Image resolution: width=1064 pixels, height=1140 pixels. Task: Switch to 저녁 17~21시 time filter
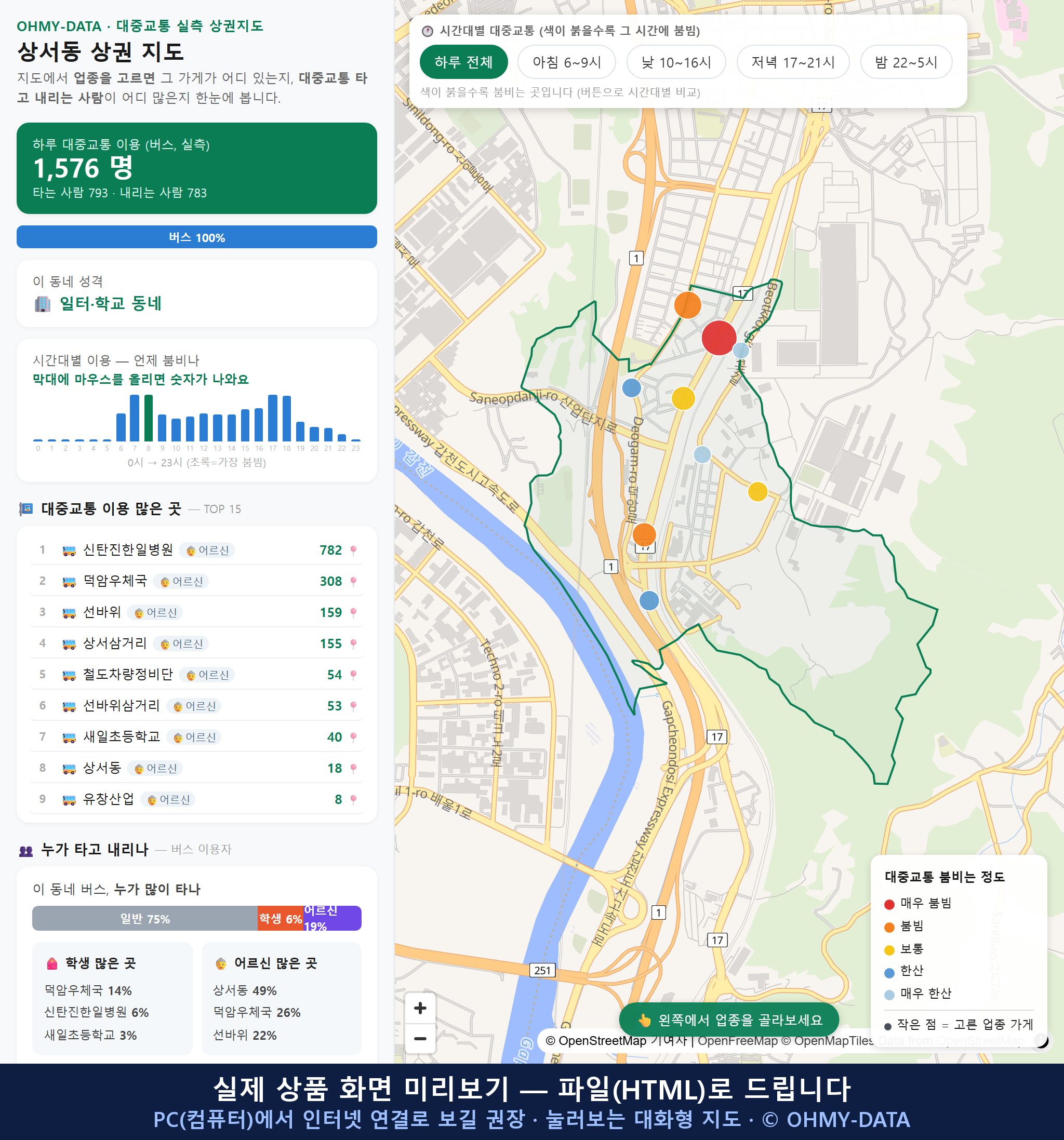(x=793, y=62)
